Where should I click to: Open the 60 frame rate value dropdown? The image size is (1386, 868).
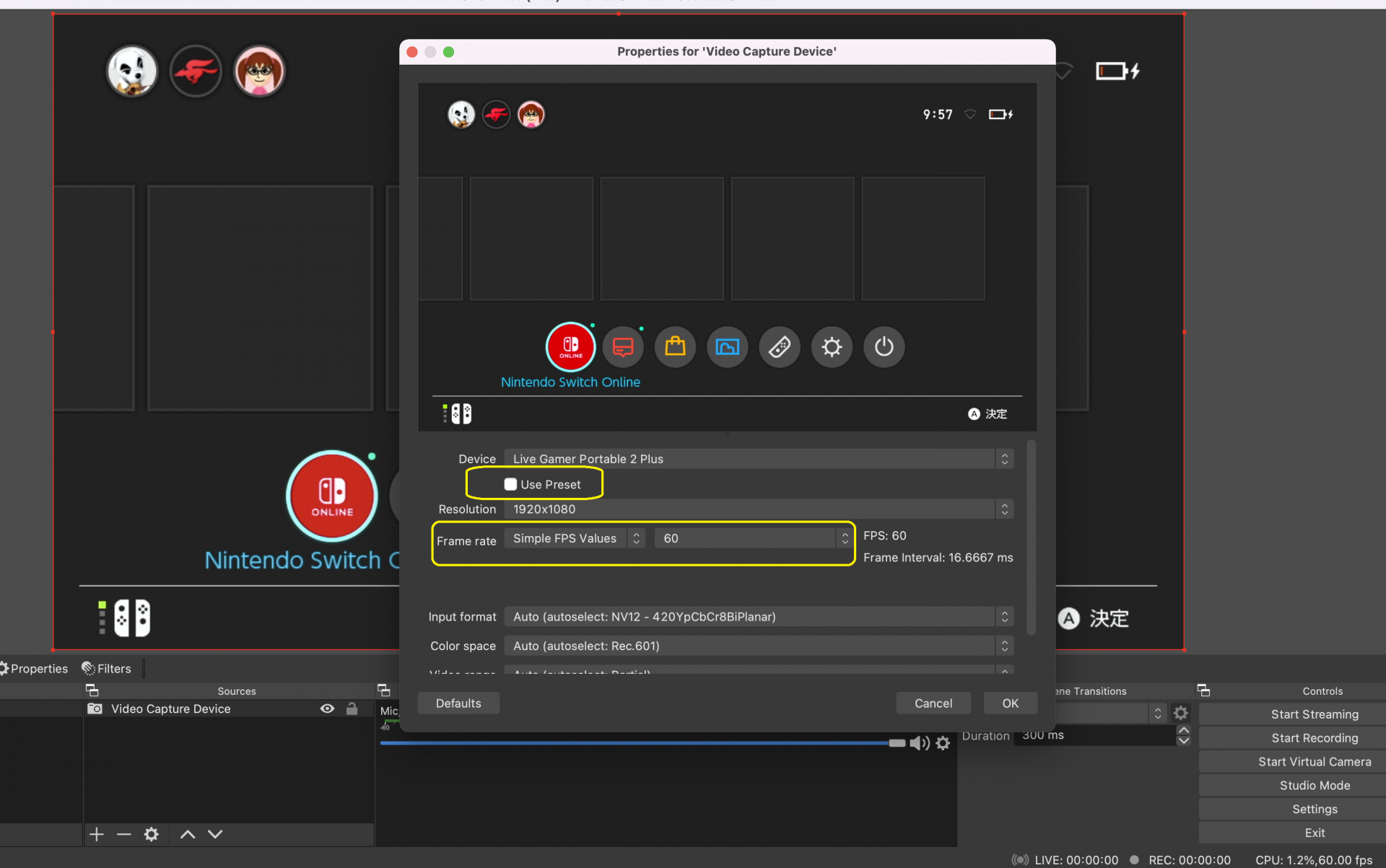pyautogui.click(x=754, y=538)
